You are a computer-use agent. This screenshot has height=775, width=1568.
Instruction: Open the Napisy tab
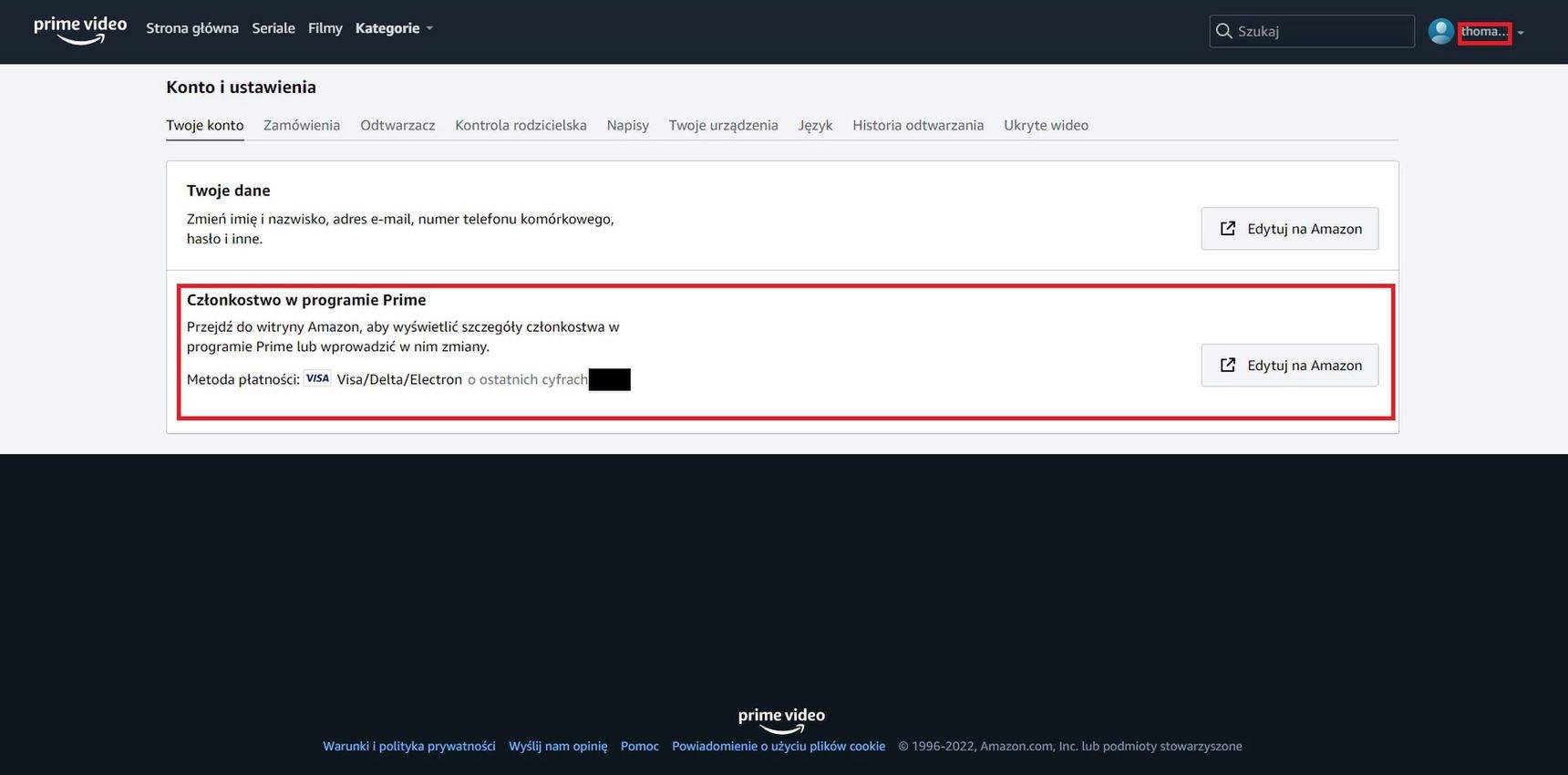[x=628, y=125]
